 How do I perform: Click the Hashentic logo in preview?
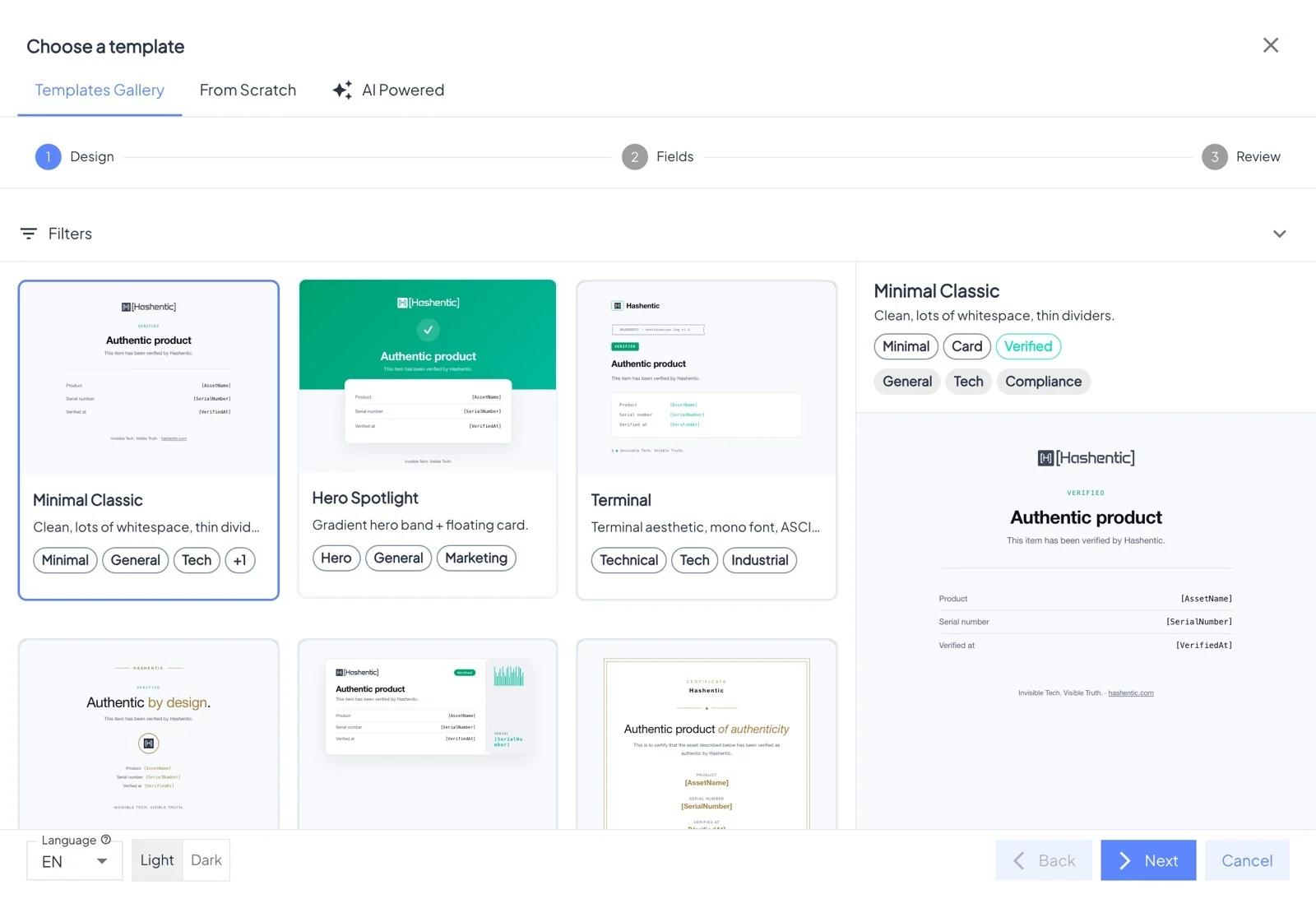(x=1086, y=458)
